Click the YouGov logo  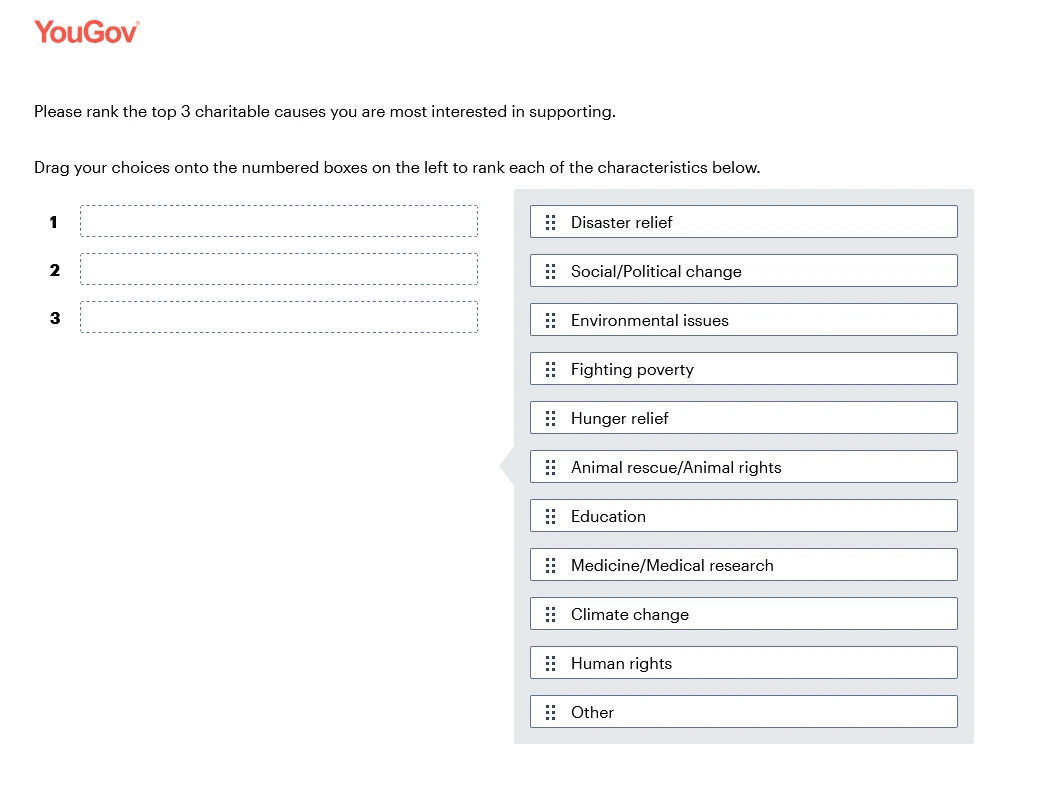[86, 32]
